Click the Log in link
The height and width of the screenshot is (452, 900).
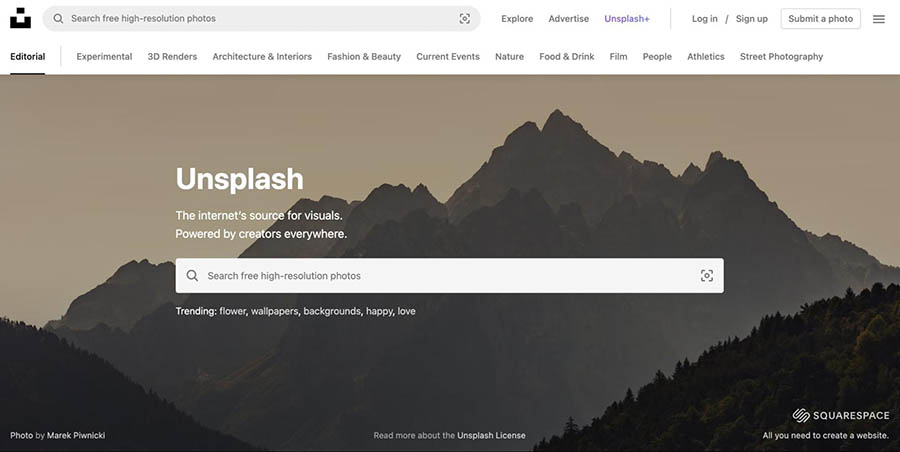705,19
